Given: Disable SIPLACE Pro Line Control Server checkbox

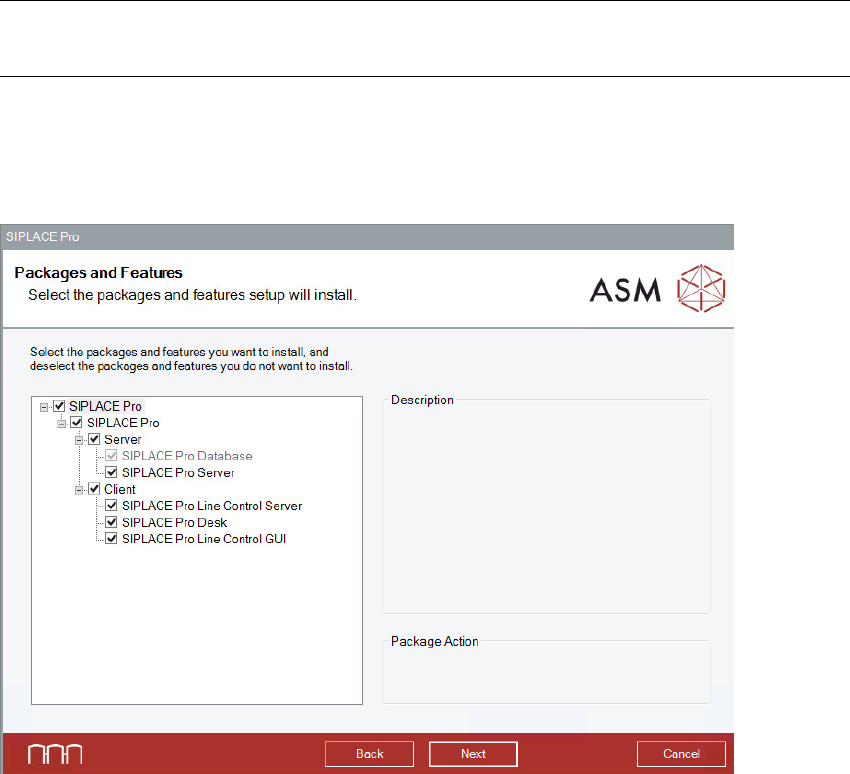Looking at the screenshot, I should (111, 506).
